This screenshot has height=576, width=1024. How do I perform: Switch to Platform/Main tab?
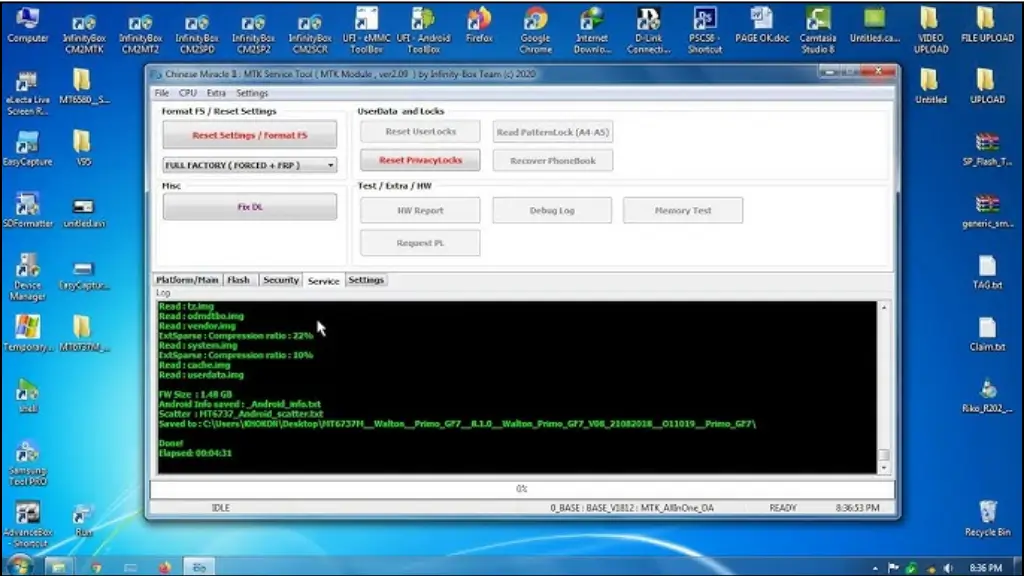(187, 280)
